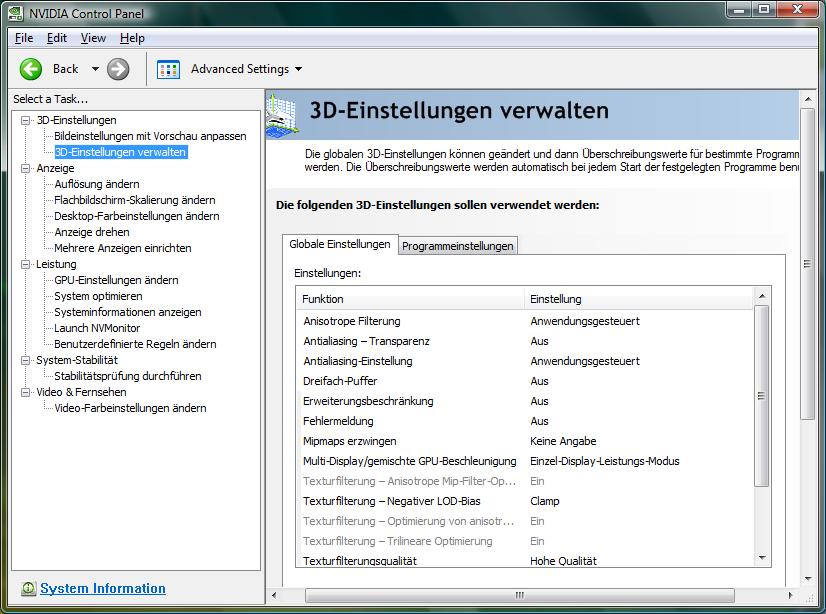Open the Advanced Settings dropdown arrow

point(299,69)
